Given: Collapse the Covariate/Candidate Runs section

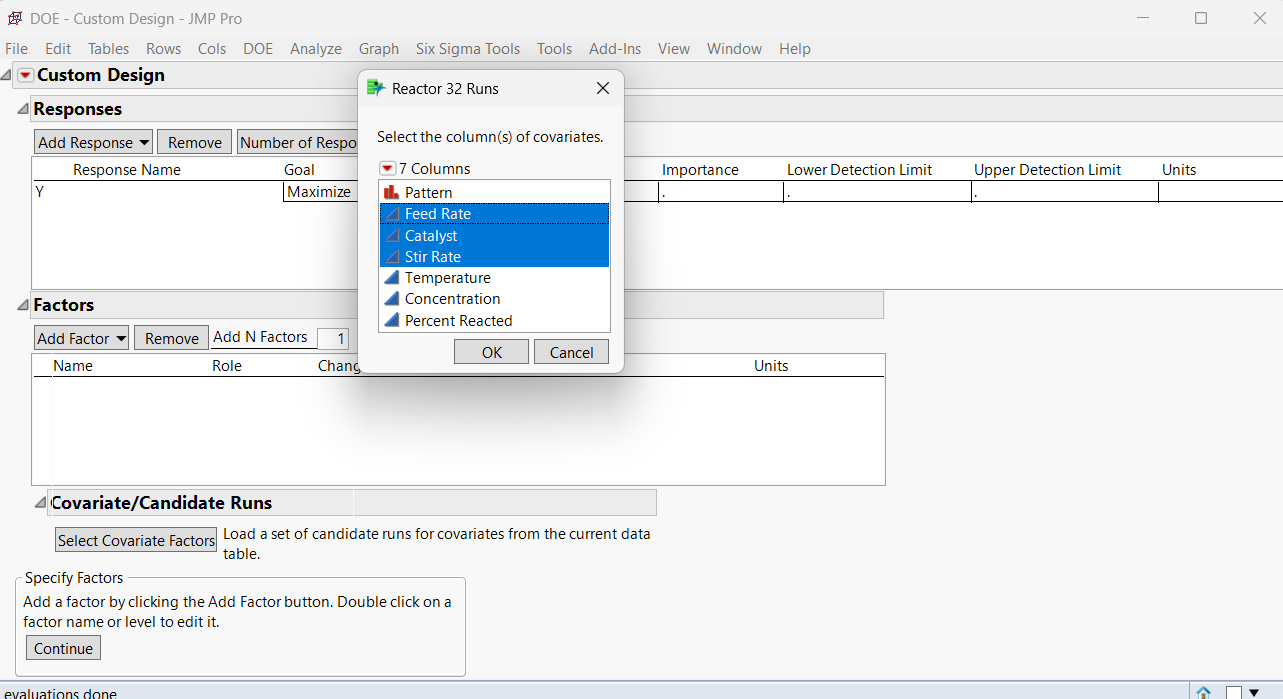Looking at the screenshot, I should tap(39, 501).
